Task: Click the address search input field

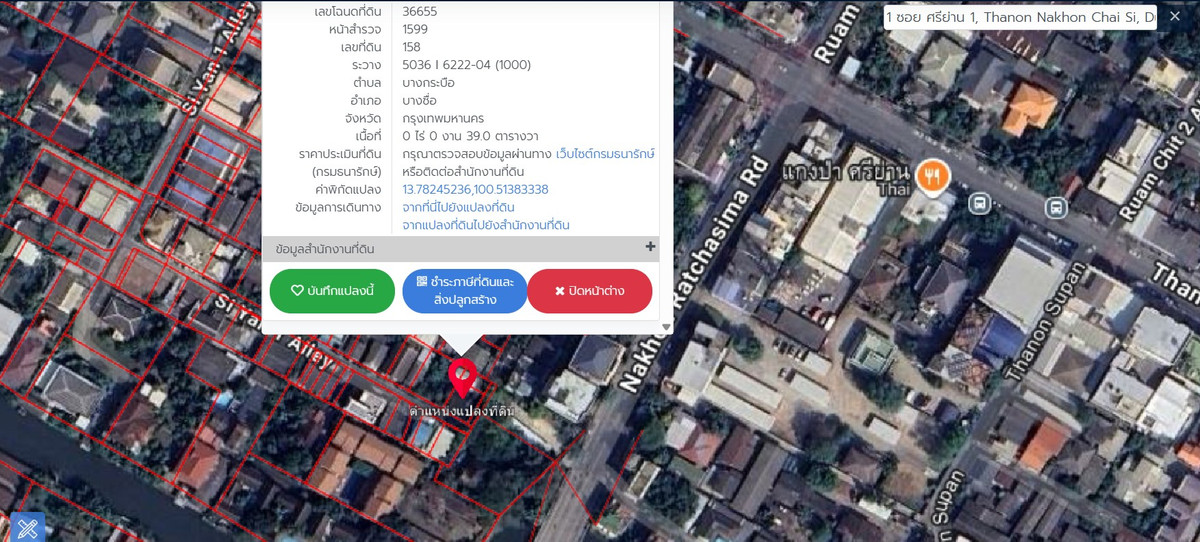Action: click(1020, 17)
